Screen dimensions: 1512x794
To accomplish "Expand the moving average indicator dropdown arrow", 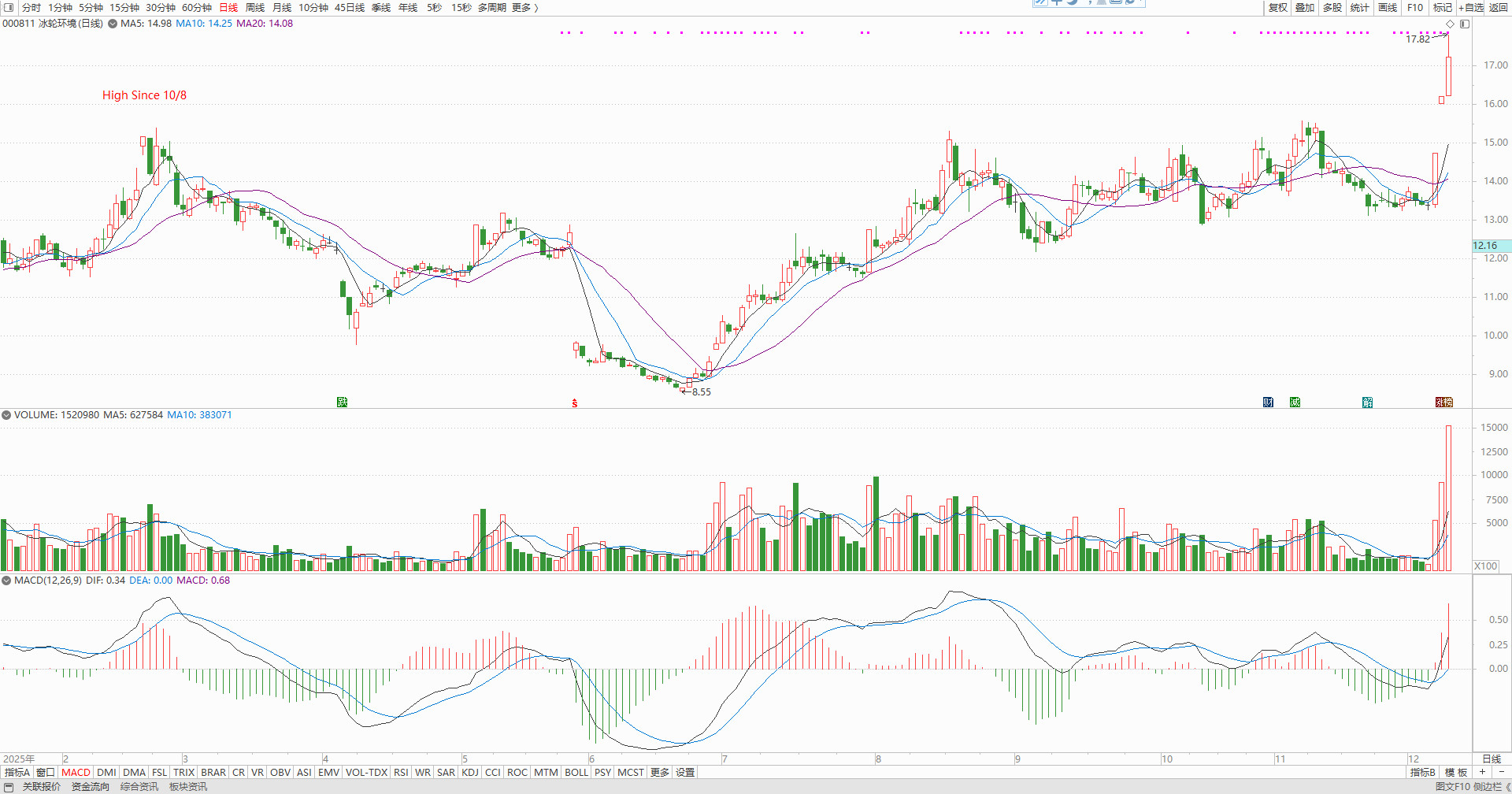I will tap(113, 24).
